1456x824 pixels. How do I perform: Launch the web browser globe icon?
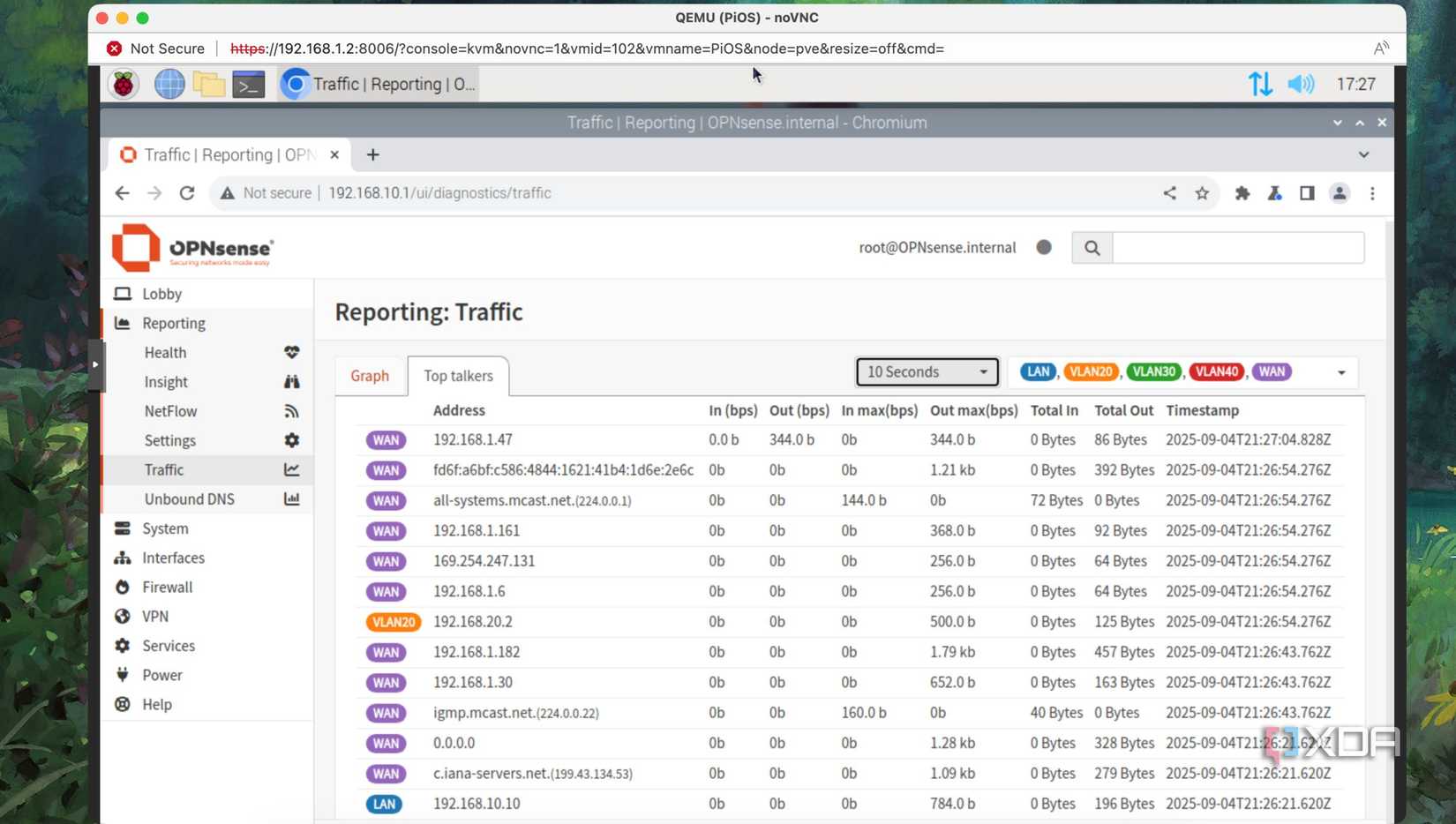pyautogui.click(x=169, y=85)
